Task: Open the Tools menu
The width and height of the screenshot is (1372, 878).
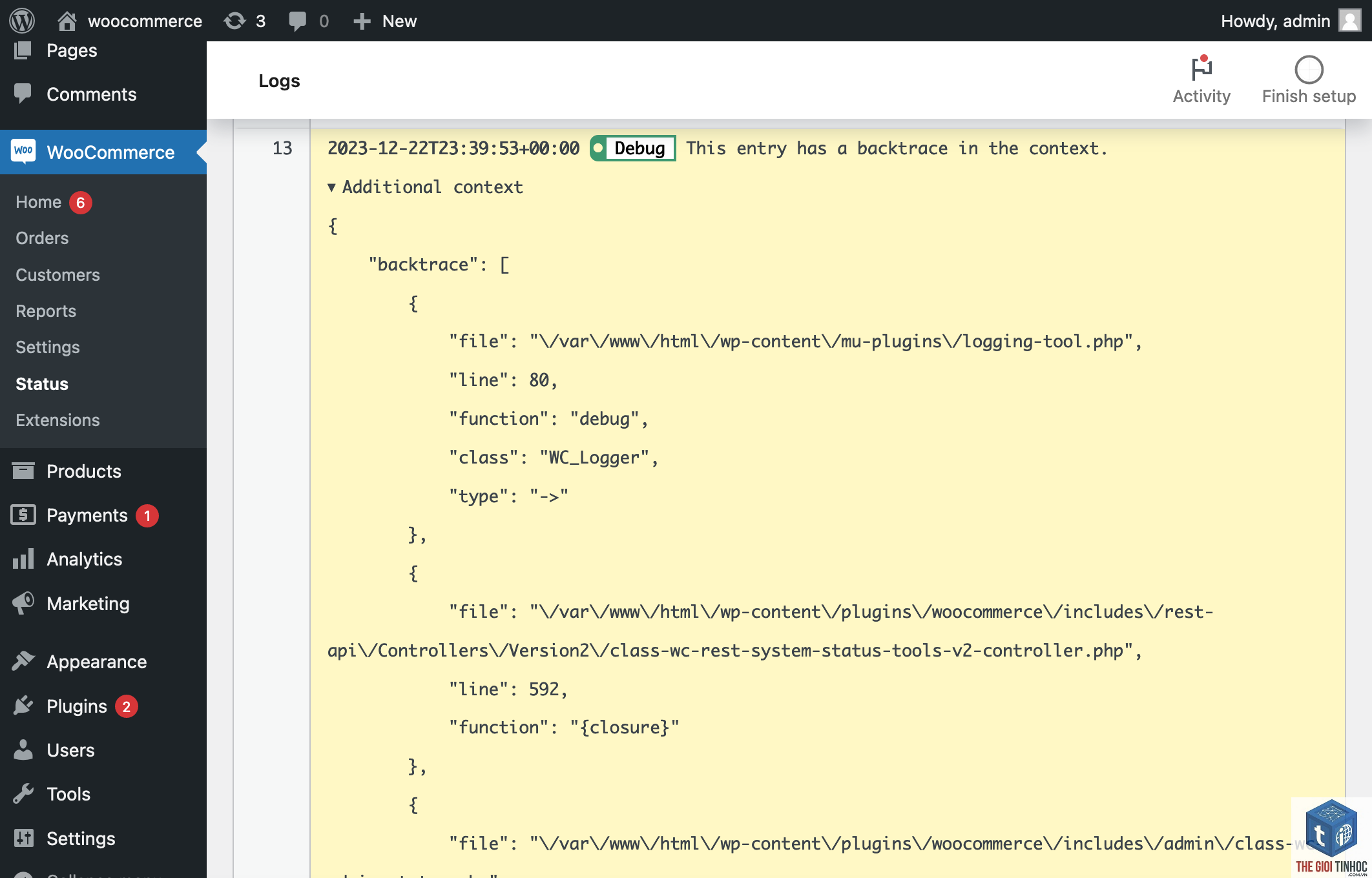Action: click(68, 794)
